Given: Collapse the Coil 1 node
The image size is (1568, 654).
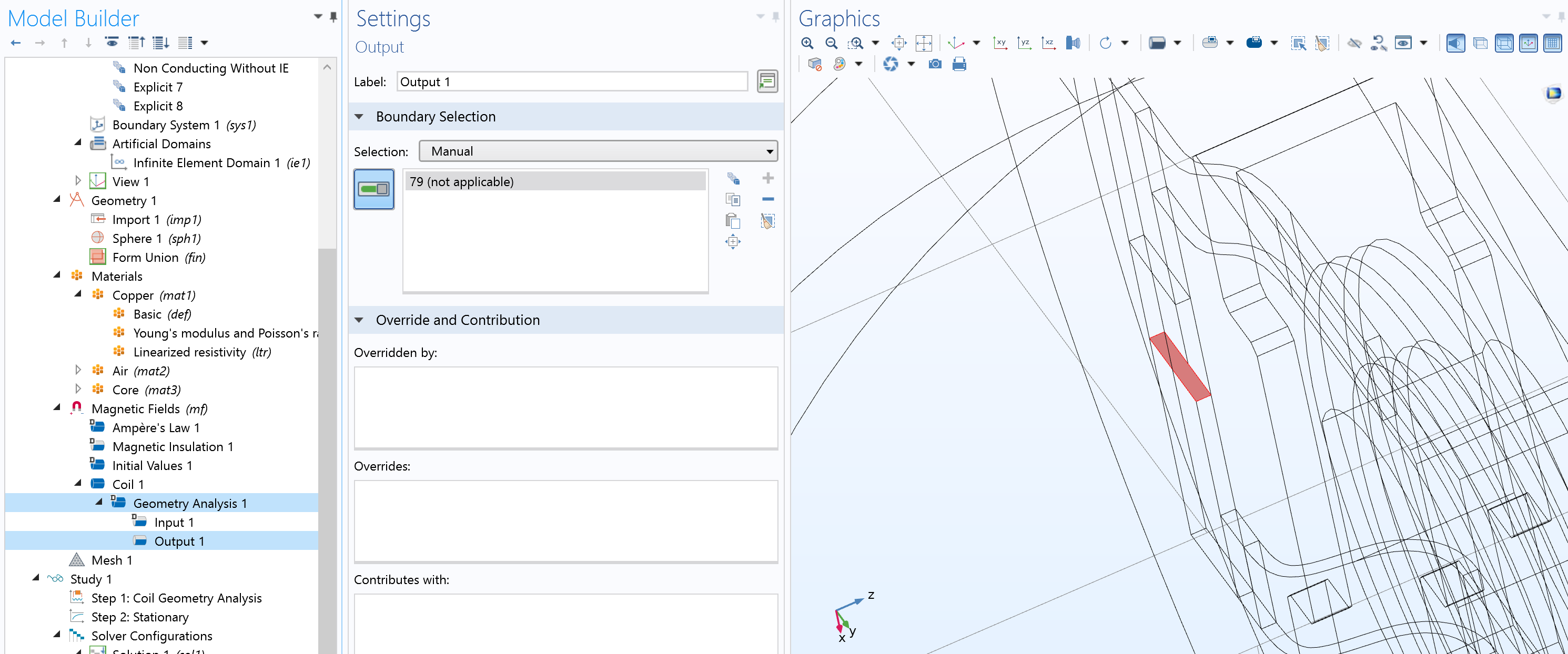Looking at the screenshot, I should pyautogui.click(x=78, y=483).
